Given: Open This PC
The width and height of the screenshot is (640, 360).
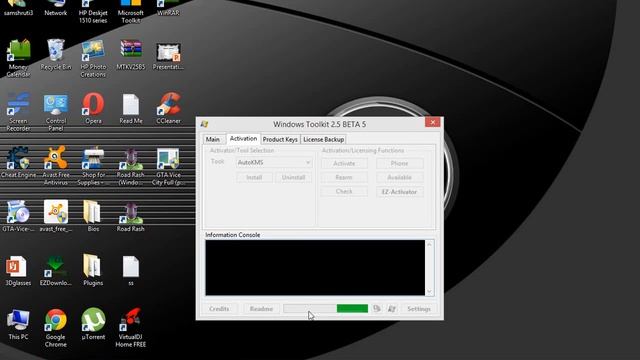Looking at the screenshot, I should 18,324.
